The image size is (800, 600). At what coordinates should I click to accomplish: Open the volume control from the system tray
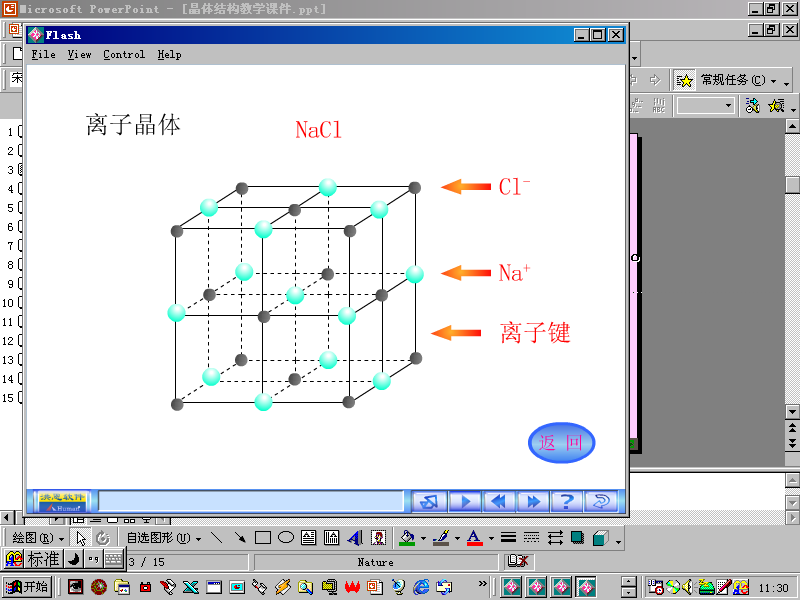coord(687,587)
